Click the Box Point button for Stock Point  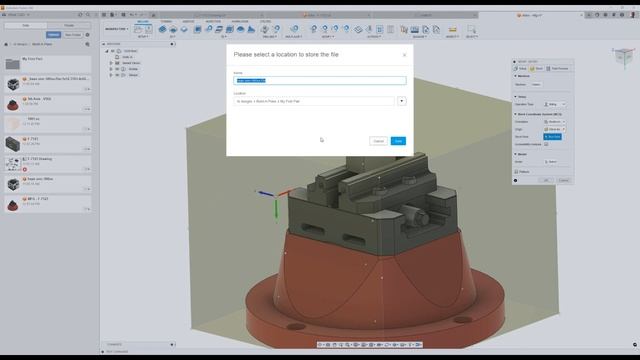552,137
